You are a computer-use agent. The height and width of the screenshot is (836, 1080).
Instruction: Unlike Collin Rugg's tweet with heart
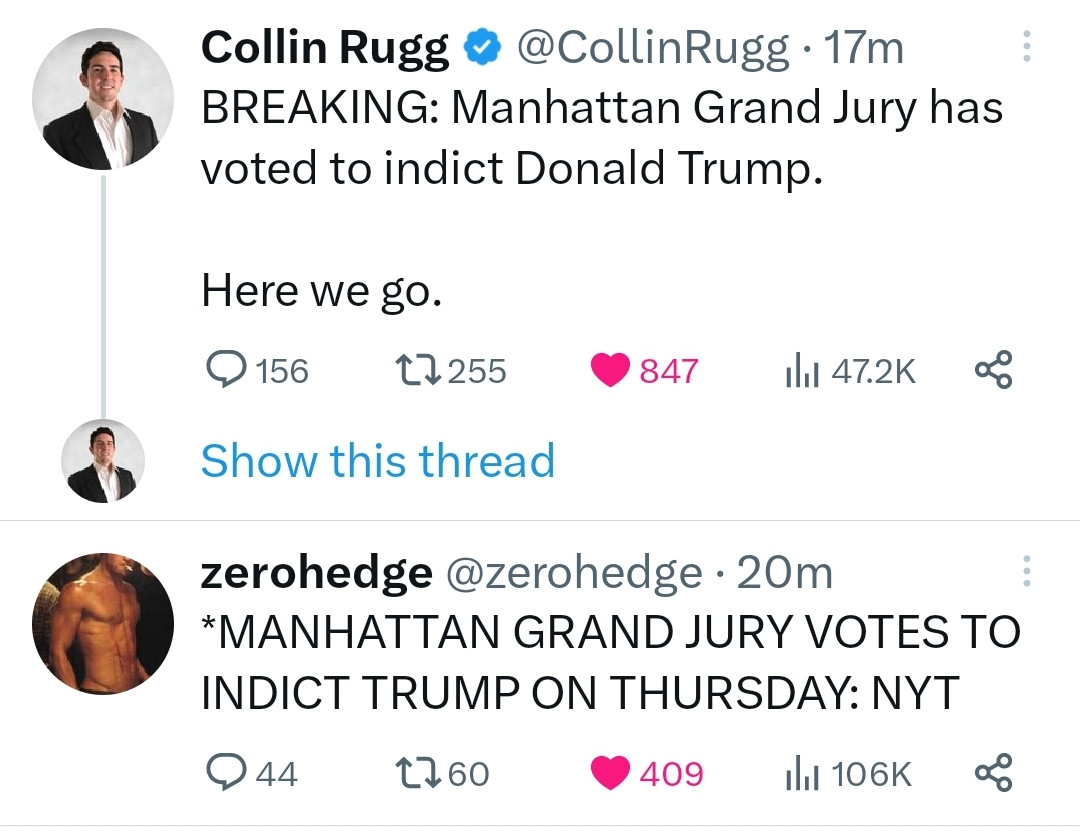pos(612,372)
